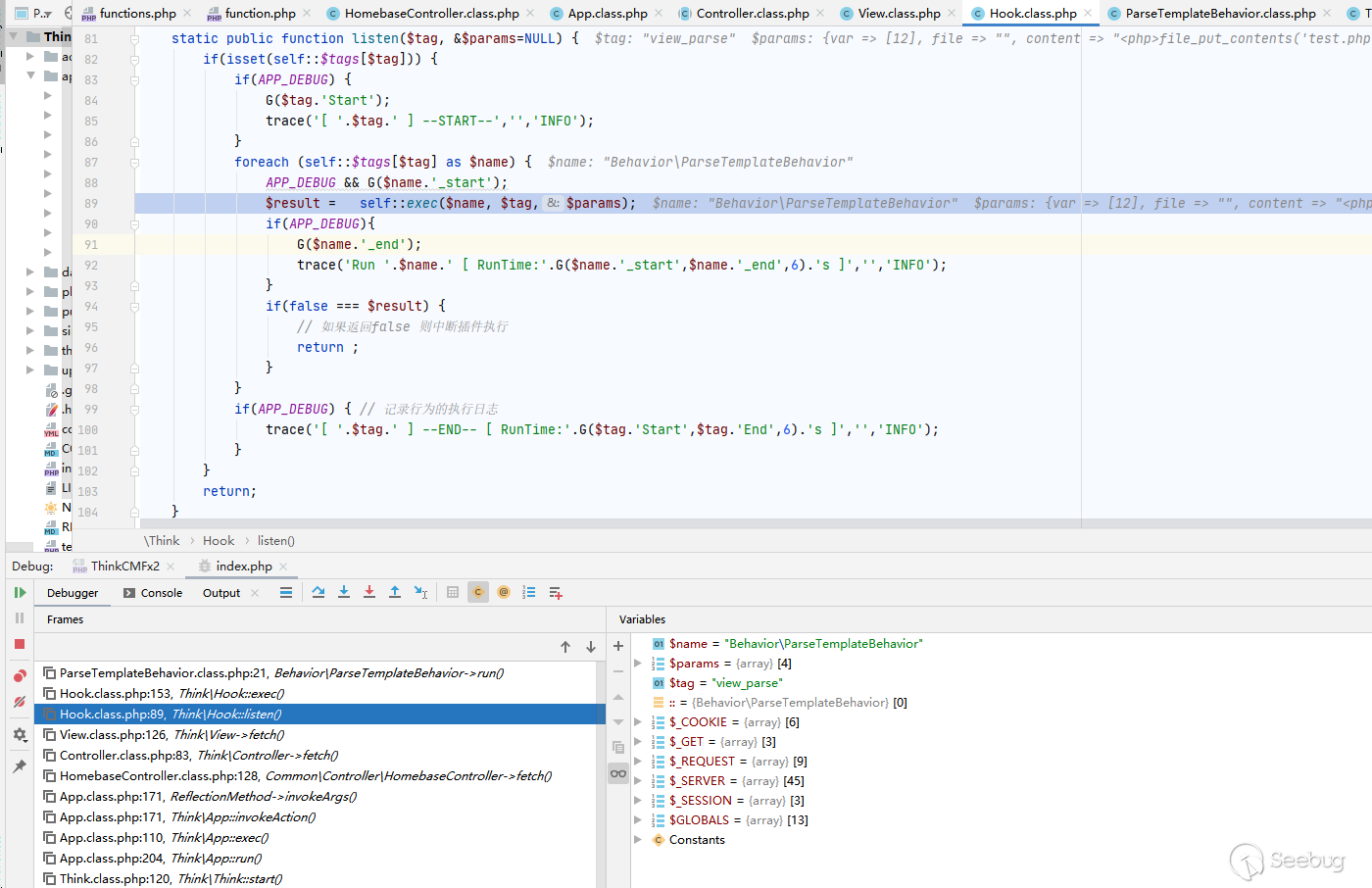
Task: Toggle Mute Breakpoints icon
Action: (x=20, y=702)
